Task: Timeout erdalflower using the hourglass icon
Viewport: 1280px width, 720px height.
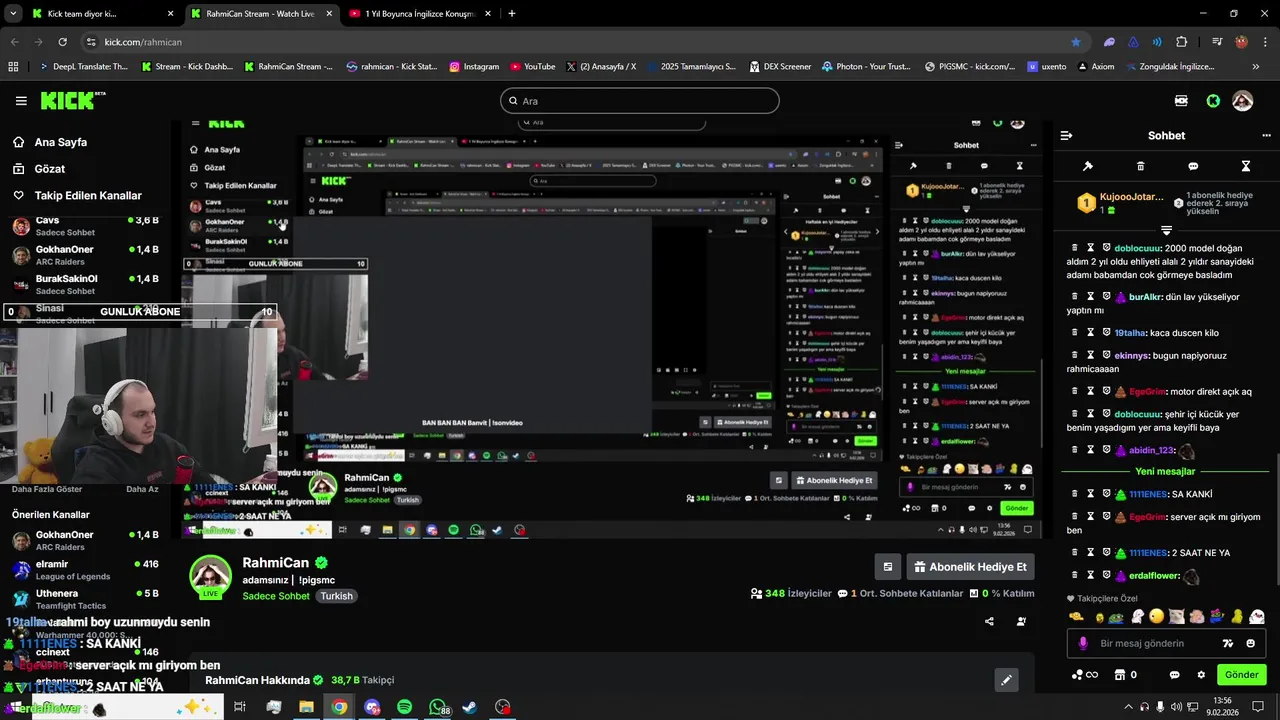Action: tap(1091, 576)
